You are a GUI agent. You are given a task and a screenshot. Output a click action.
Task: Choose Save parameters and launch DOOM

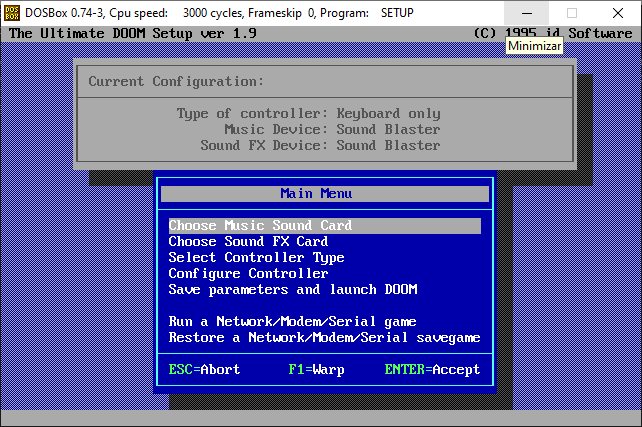click(293, 290)
